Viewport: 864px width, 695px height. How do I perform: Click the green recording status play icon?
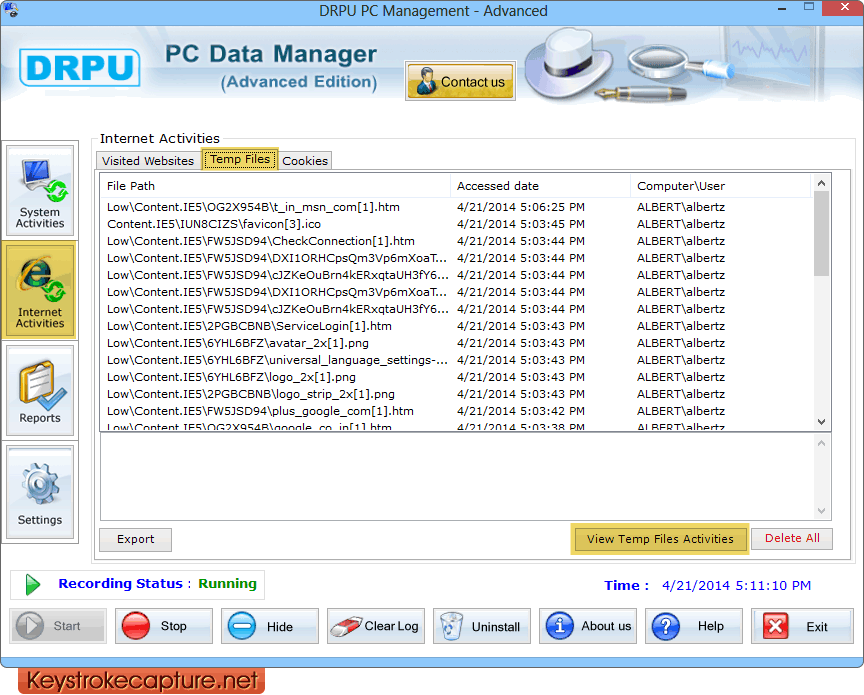tap(33, 584)
